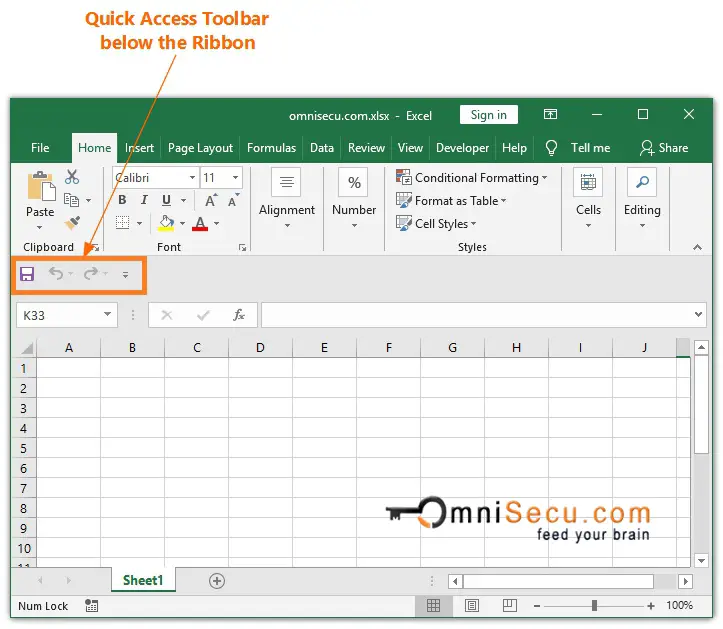Toggle Underline formatting
The height and width of the screenshot is (629, 723).
(166, 200)
